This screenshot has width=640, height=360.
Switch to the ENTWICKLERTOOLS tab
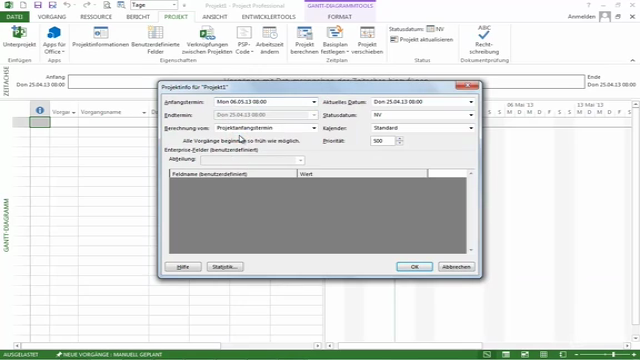269,17
